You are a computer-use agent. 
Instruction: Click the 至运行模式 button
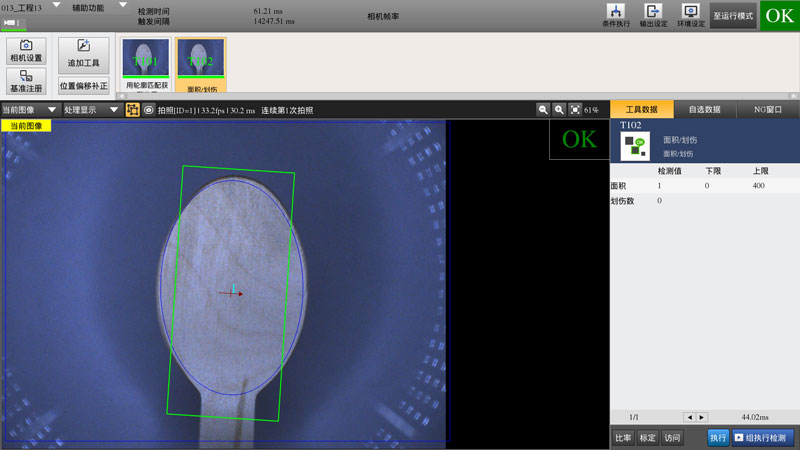coord(733,17)
